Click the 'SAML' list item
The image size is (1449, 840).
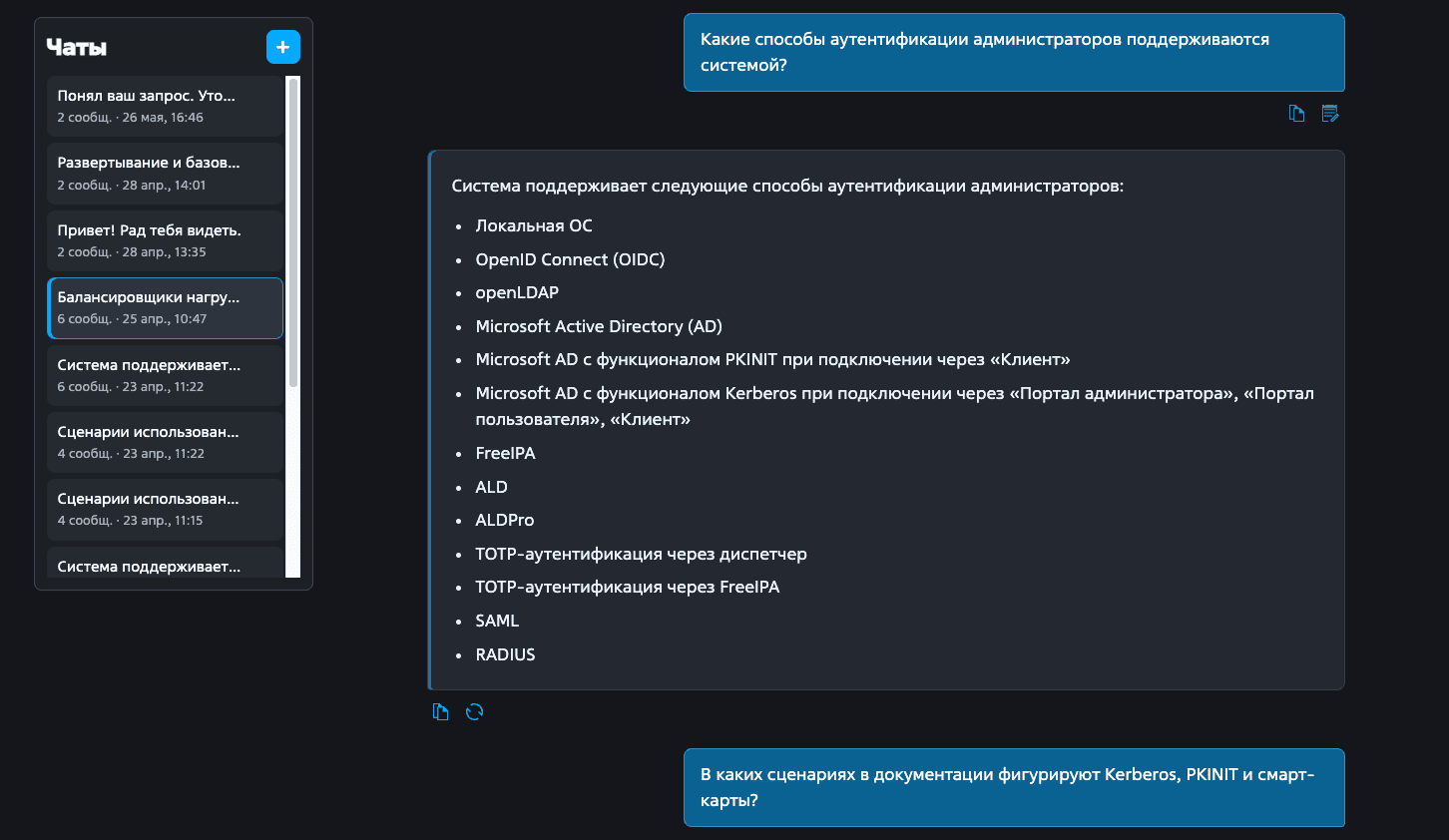tap(497, 621)
